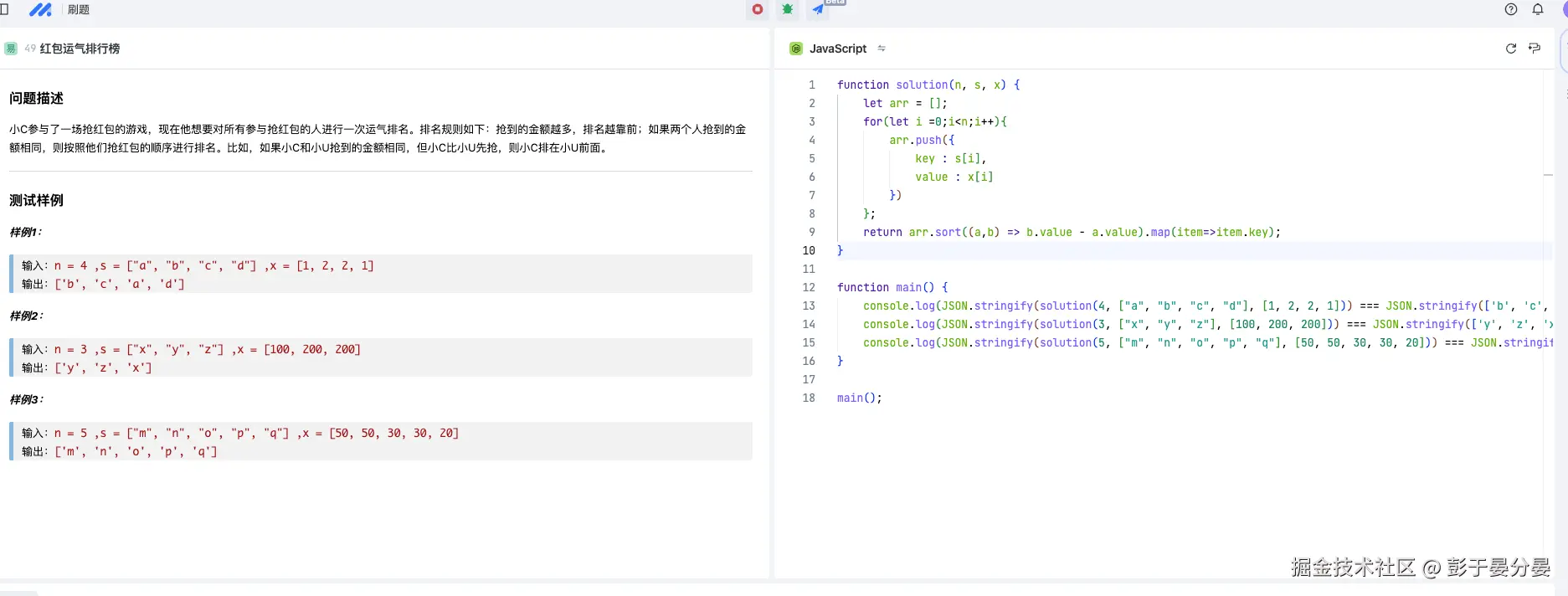Open the language switch arrows next to JavaScript
1568x596 pixels.
(882, 49)
